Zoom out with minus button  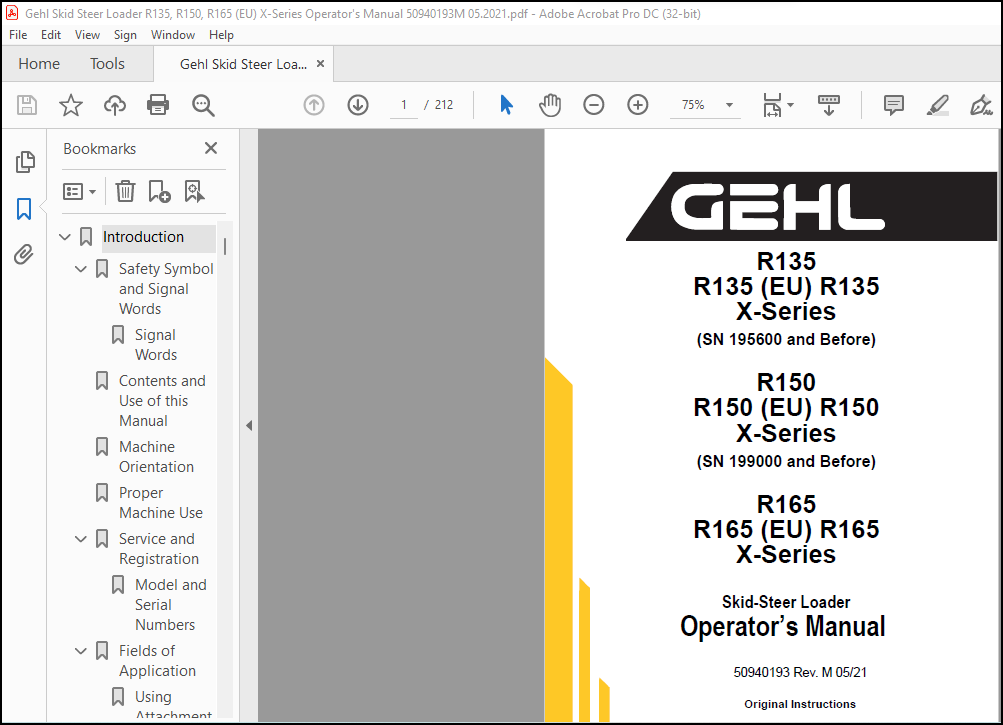coord(594,105)
